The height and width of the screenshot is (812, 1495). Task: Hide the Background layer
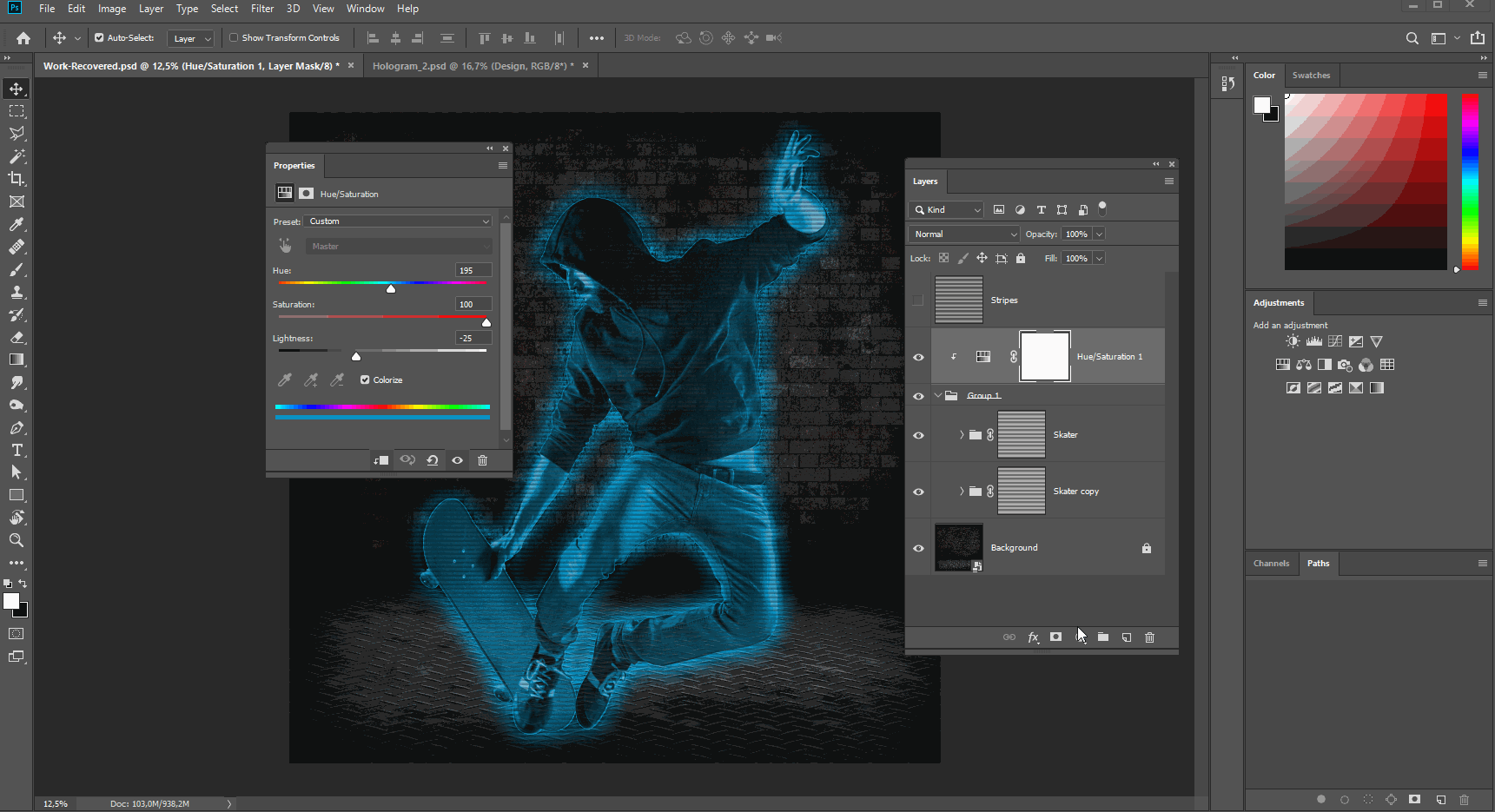918,548
